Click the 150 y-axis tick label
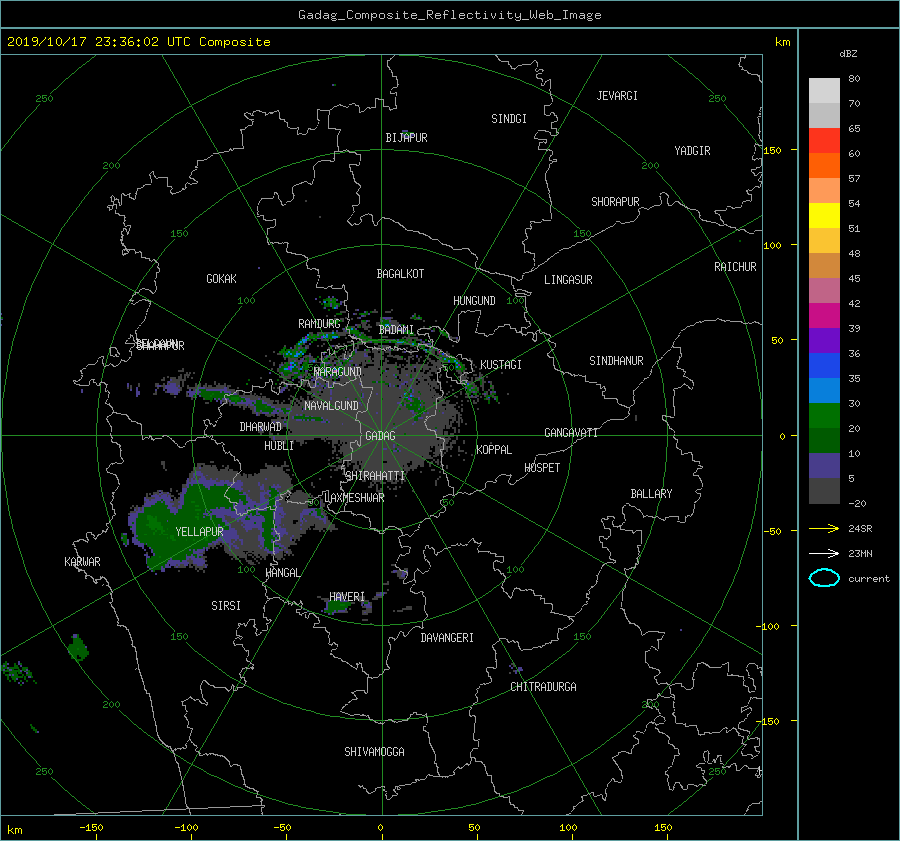Screen dimensions: 900x841 pos(773,150)
